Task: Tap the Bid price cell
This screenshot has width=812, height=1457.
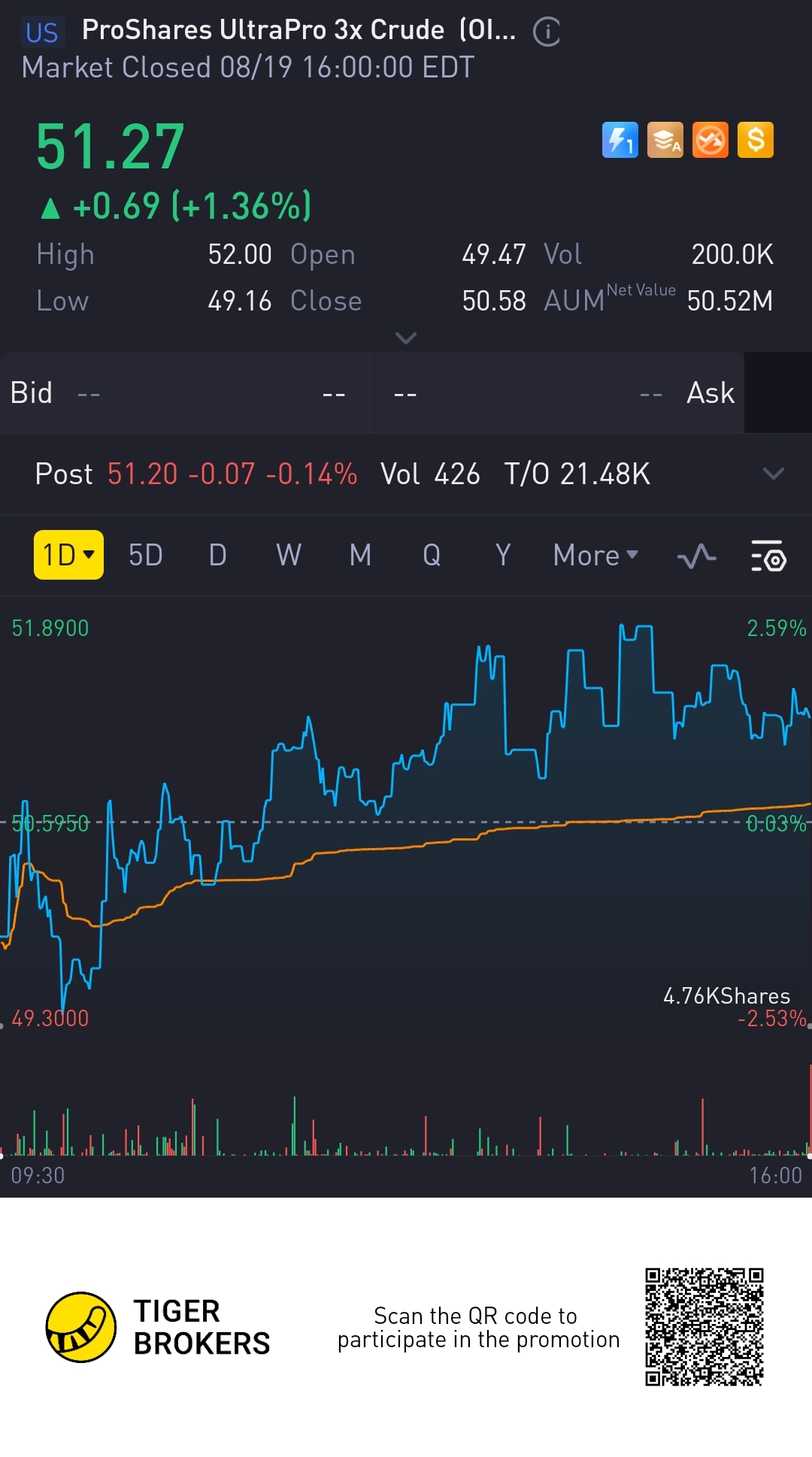Action: tap(184, 393)
